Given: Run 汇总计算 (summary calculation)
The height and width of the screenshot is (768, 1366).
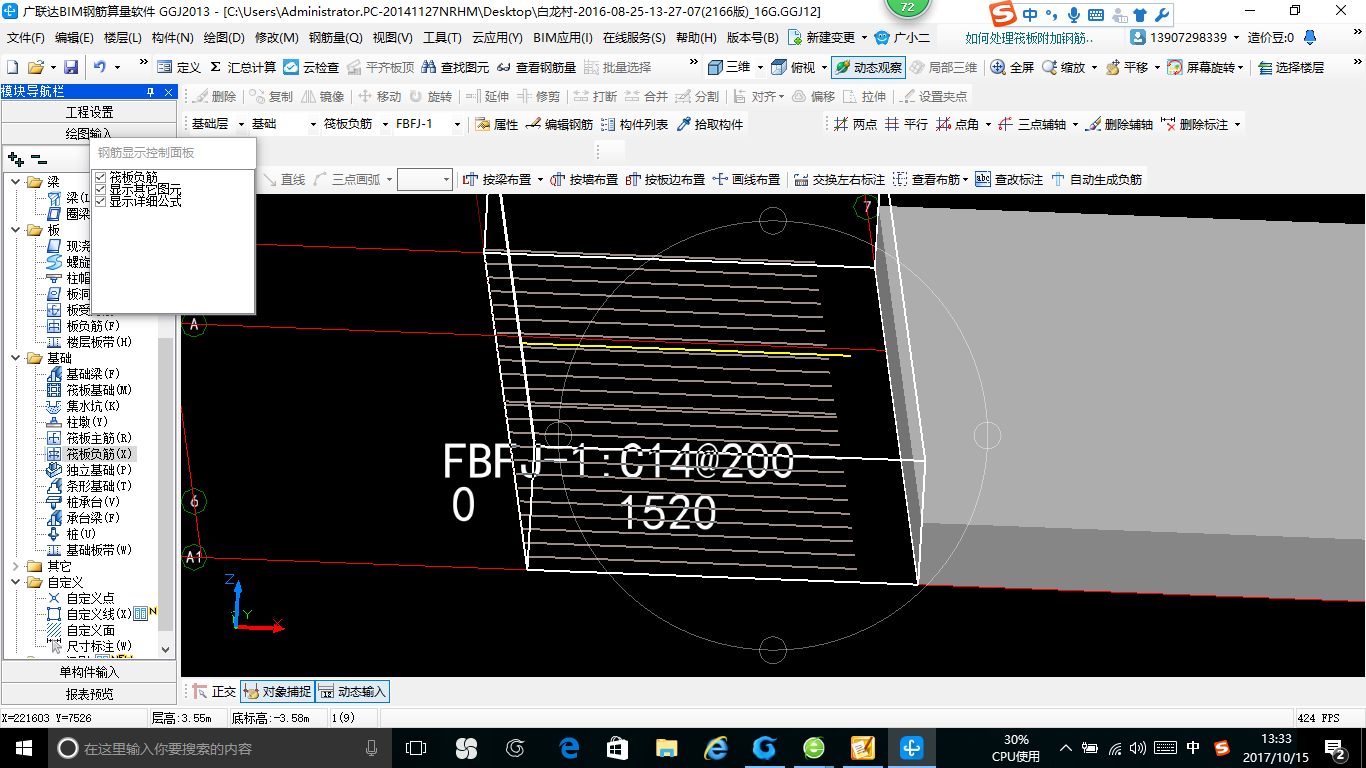Looking at the screenshot, I should point(243,67).
